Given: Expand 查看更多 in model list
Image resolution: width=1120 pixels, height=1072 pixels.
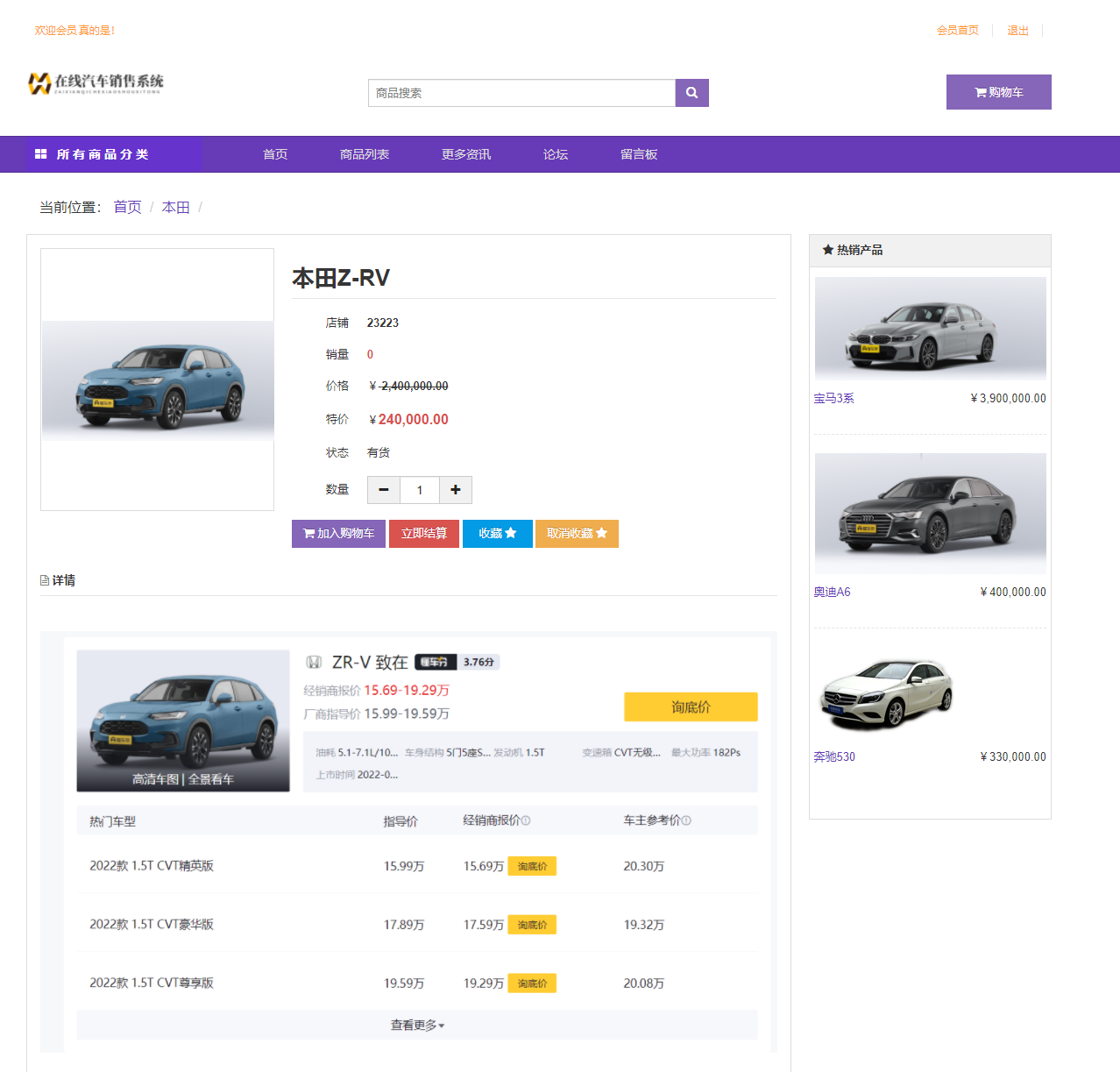Looking at the screenshot, I should 417,1025.
